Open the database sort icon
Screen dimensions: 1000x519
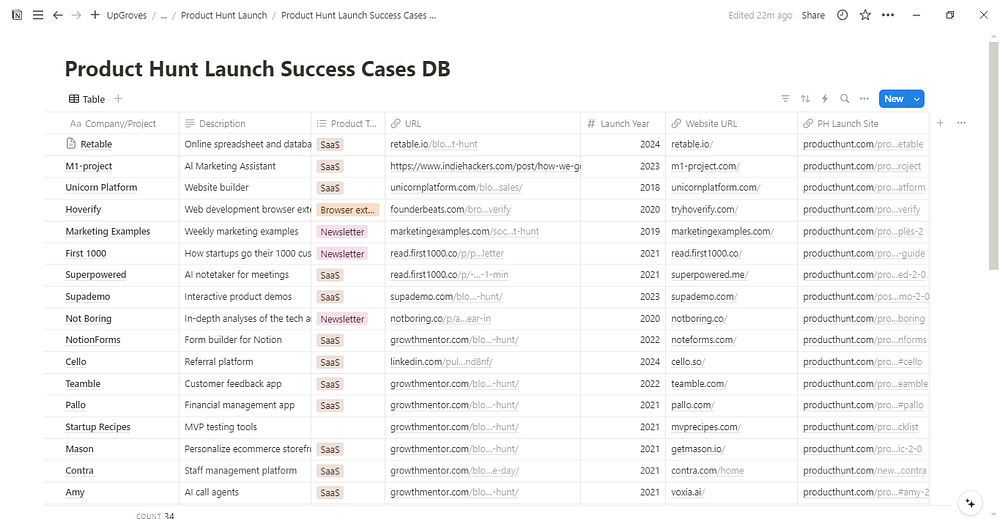[805, 99]
